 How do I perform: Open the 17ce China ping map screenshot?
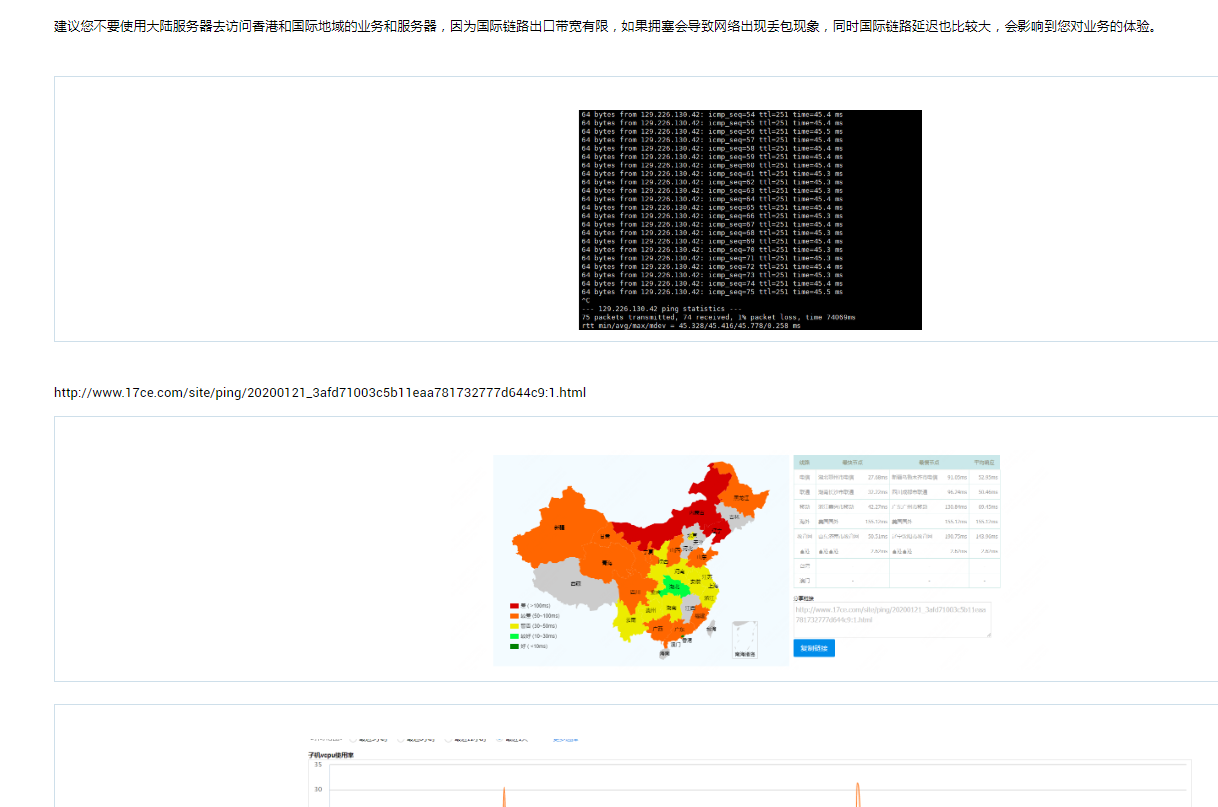pos(747,560)
